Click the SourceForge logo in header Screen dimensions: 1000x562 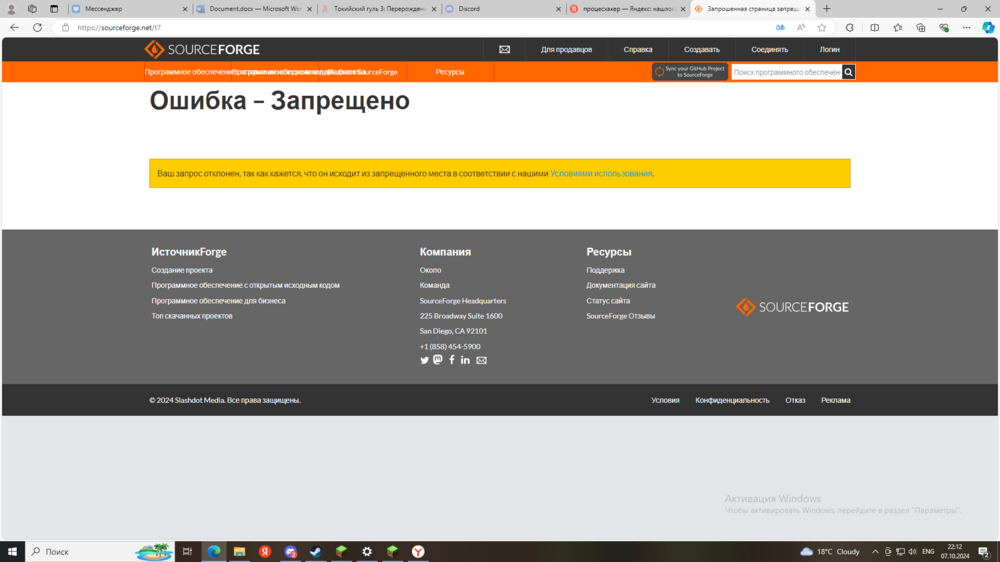(202, 49)
